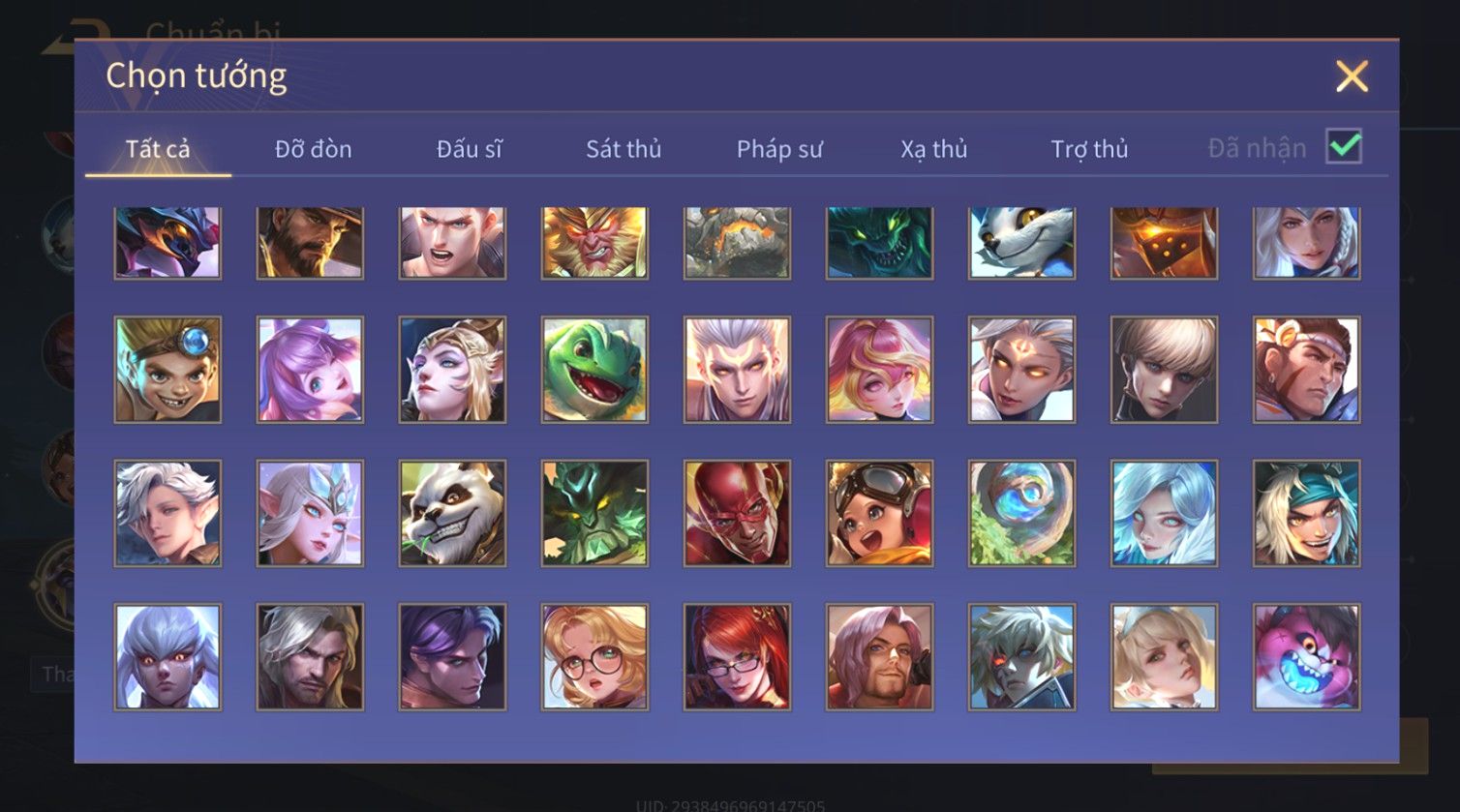Screen dimensions: 1460x812
Task: Select the Đấu sĩ tab
Action: [x=469, y=149]
